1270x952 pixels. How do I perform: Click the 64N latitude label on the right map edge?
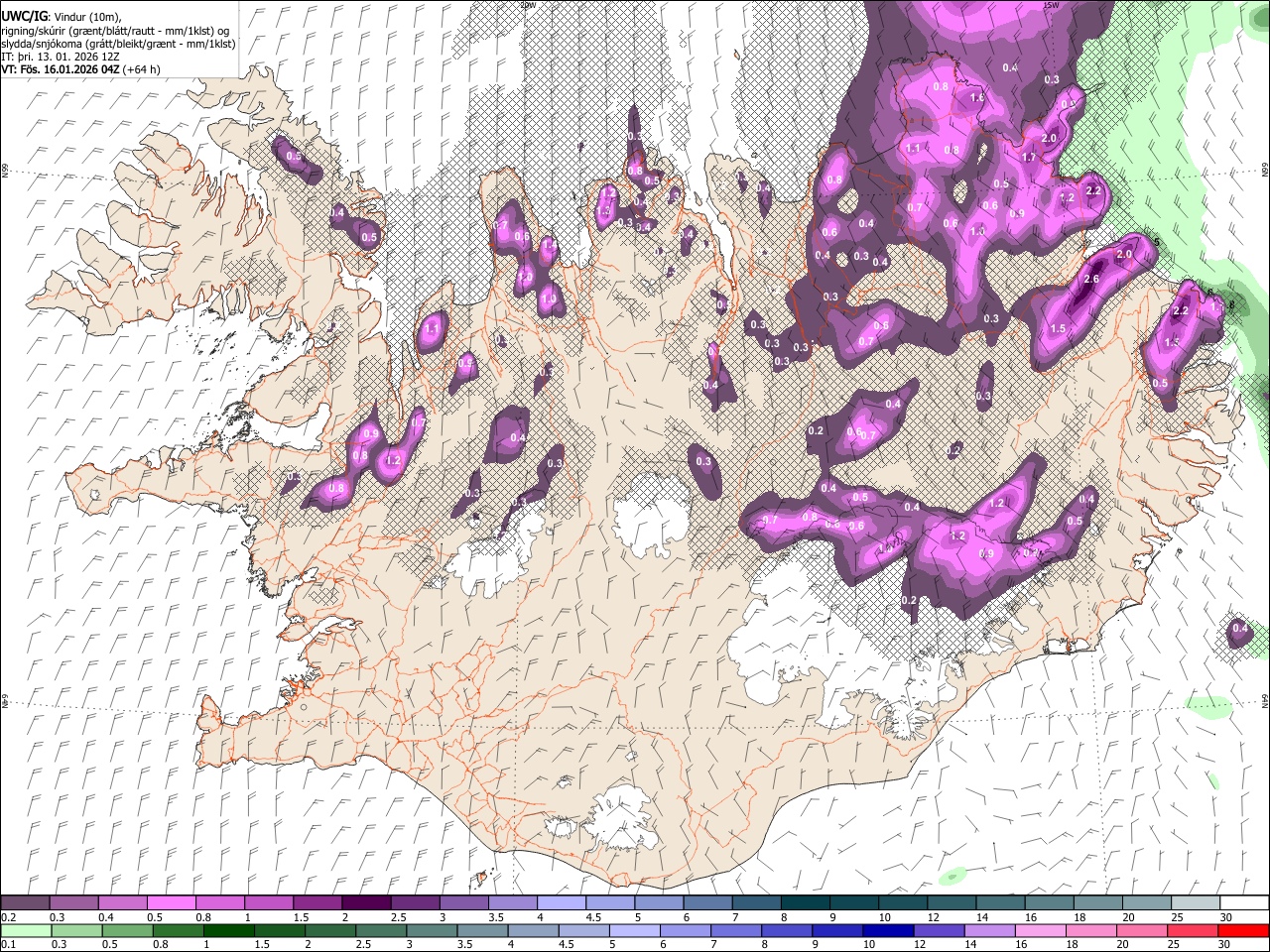click(1265, 700)
